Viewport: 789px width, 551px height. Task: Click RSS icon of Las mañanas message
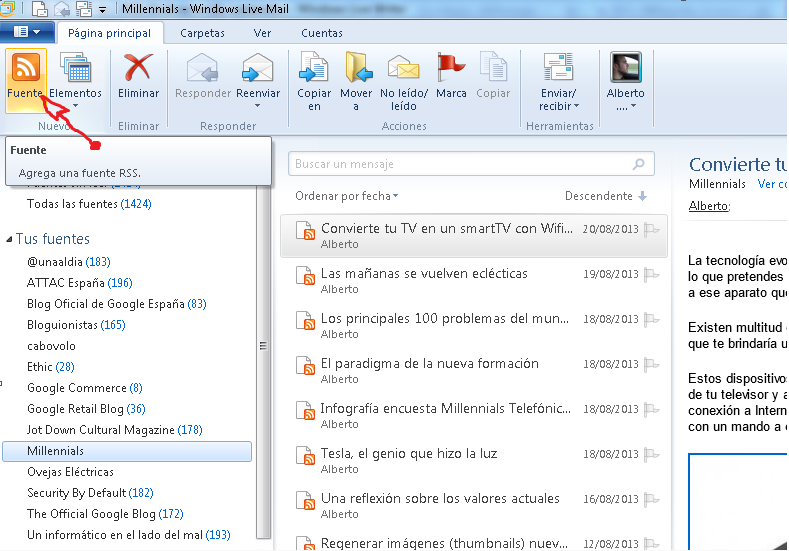click(305, 275)
